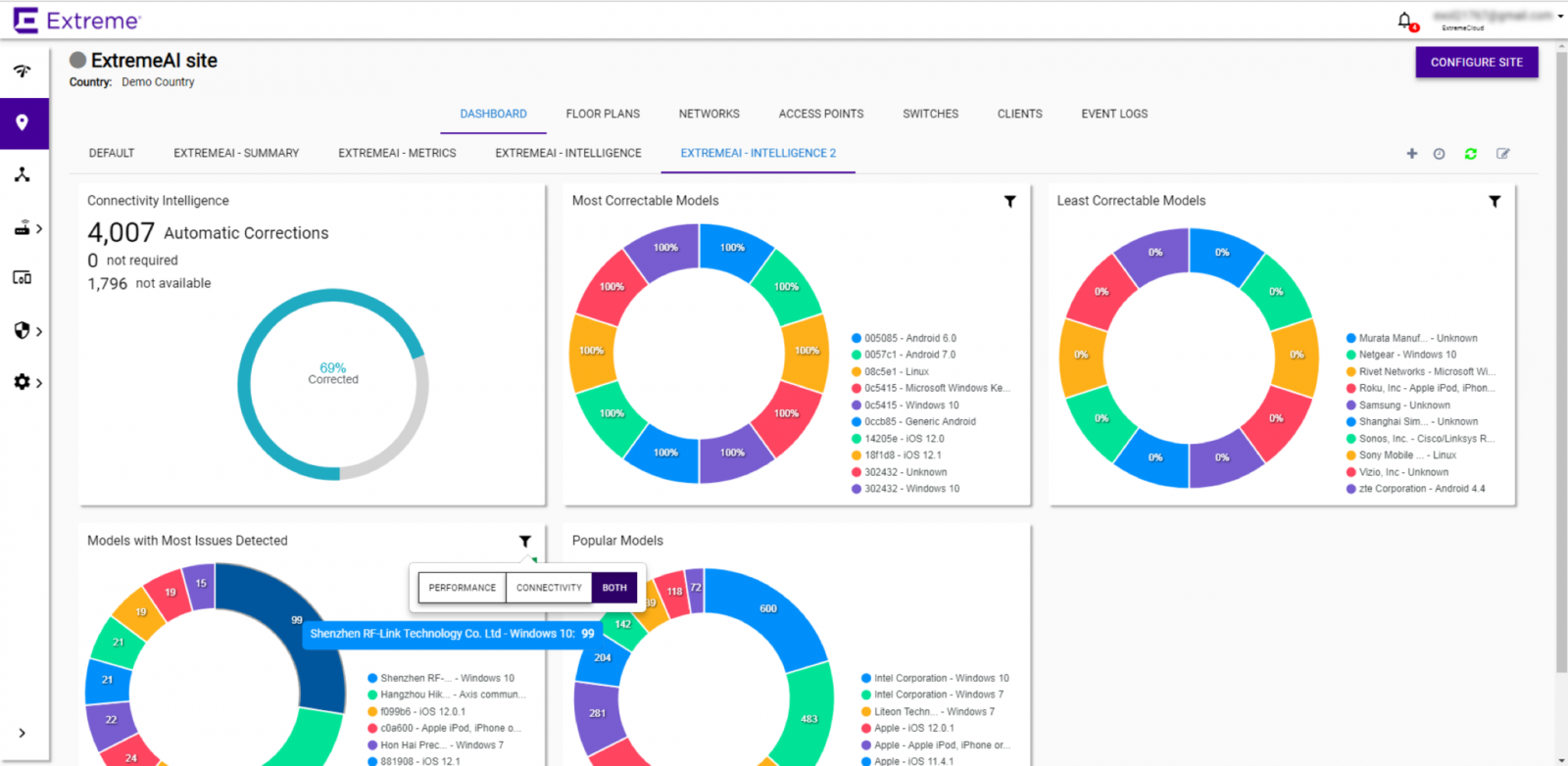Click legend entry 14205e - iOS 12.0
Image resolution: width=1568 pixels, height=766 pixels.
pos(898,439)
